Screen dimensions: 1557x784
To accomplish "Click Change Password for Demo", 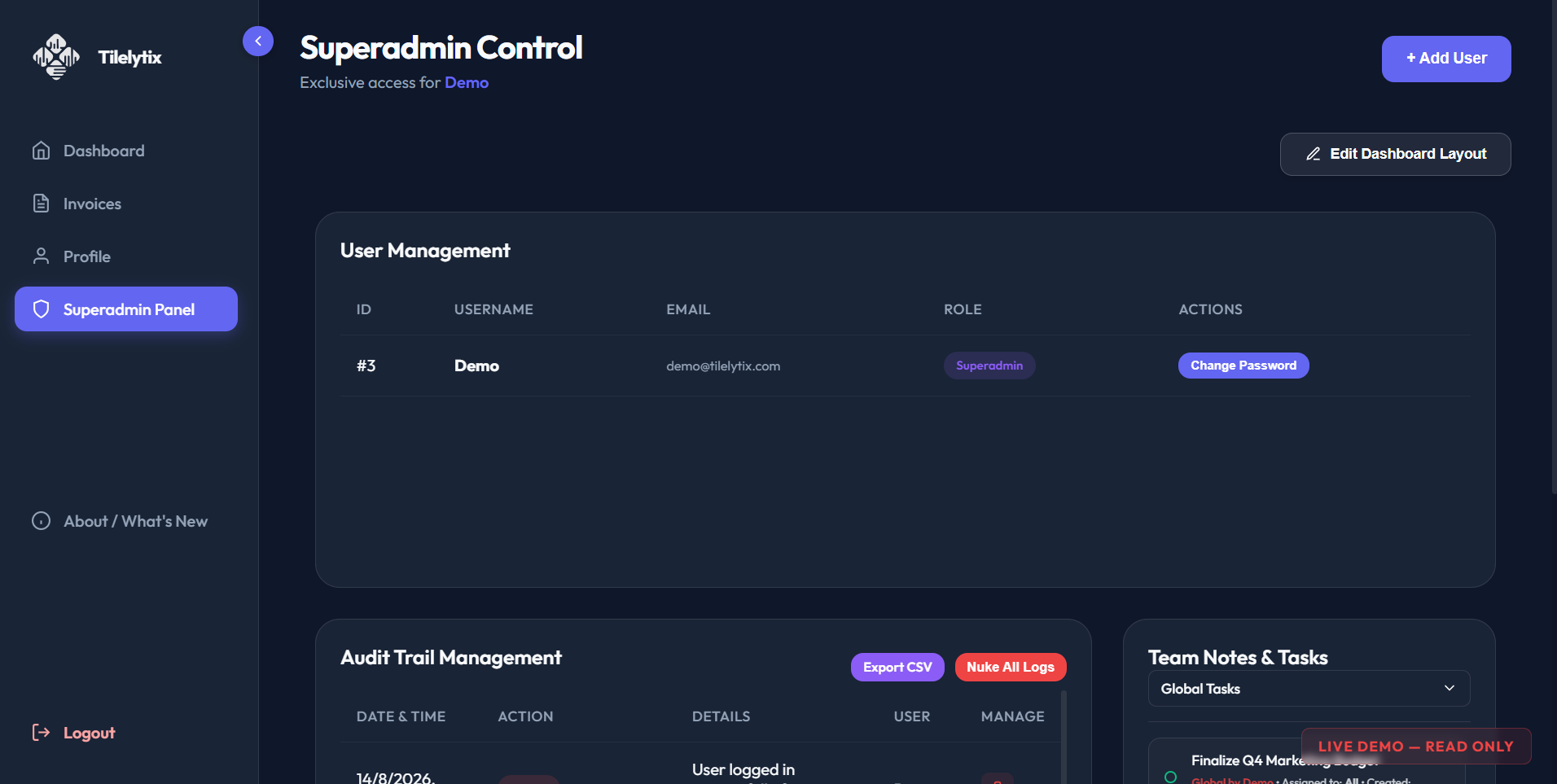I will point(1243,366).
